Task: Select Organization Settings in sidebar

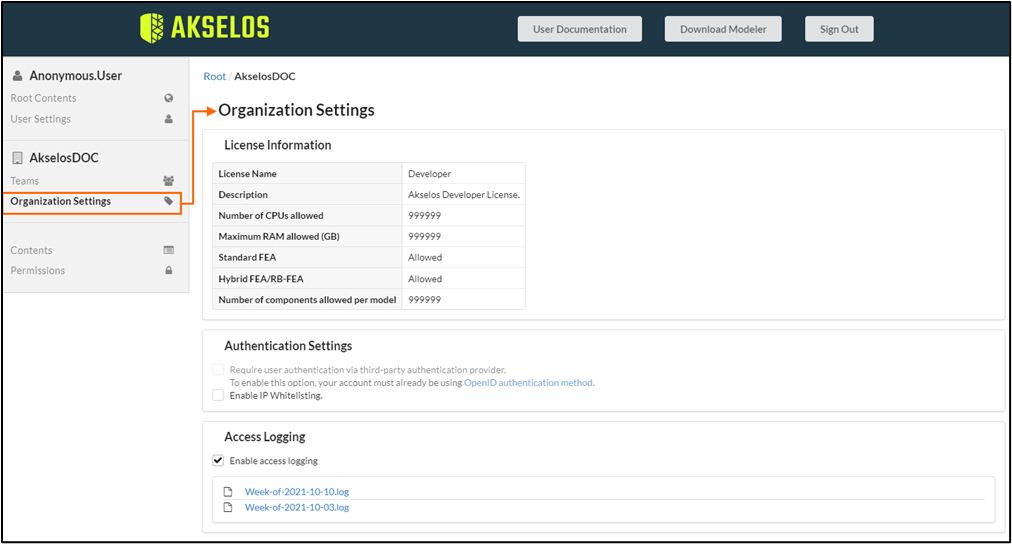Action: (61, 201)
